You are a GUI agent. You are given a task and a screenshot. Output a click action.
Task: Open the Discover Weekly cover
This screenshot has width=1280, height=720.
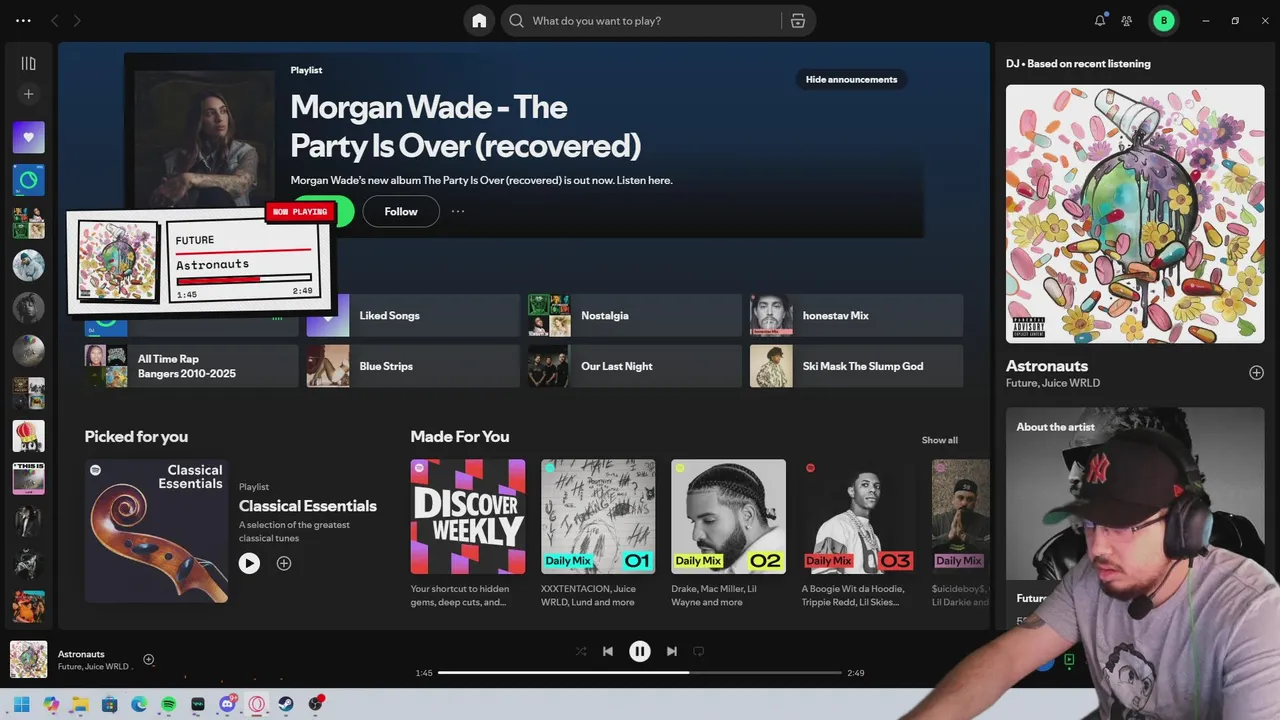(x=468, y=517)
